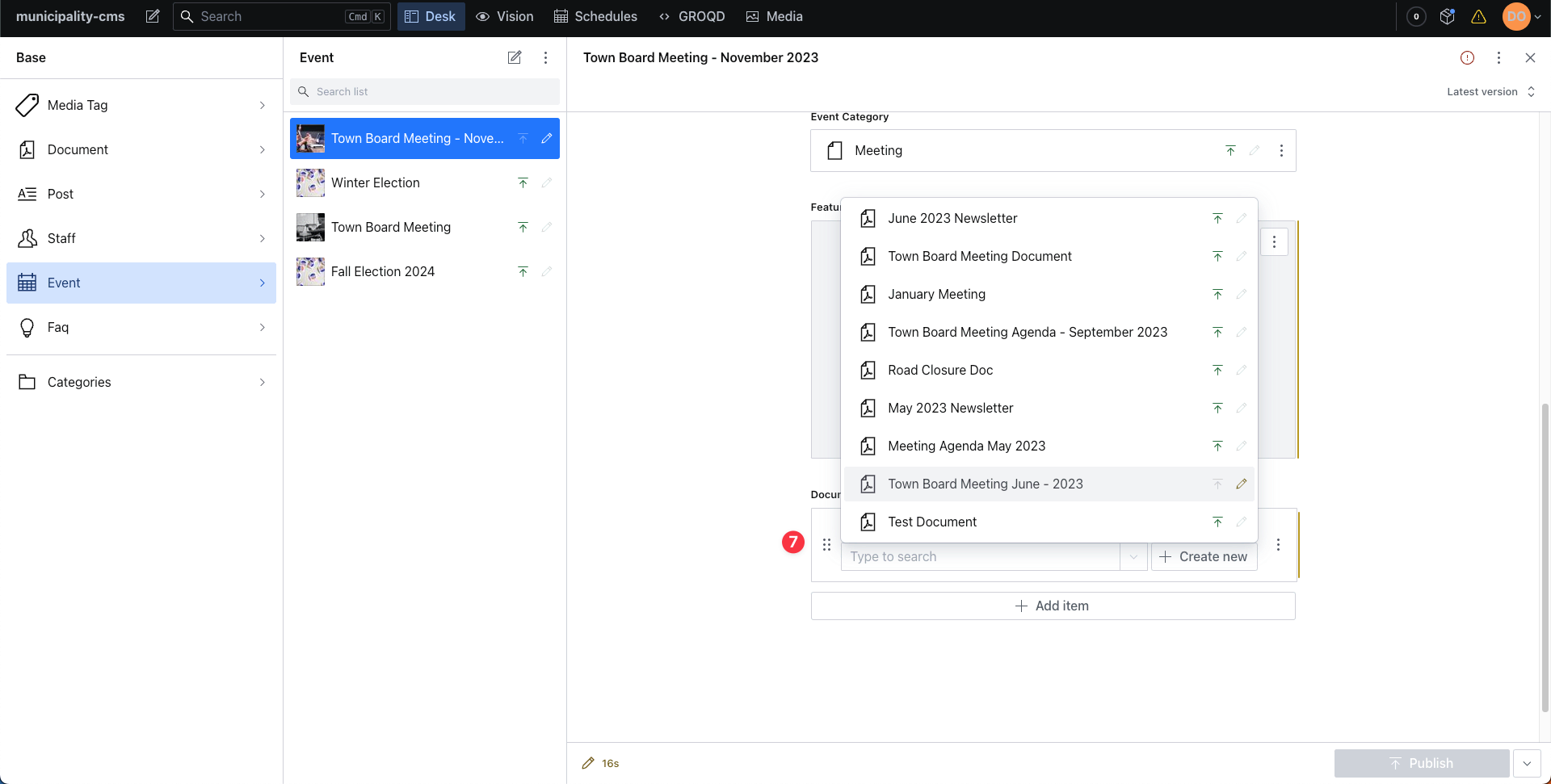Open the Publish button dropdown chevron
1551x784 pixels.
tap(1528, 763)
